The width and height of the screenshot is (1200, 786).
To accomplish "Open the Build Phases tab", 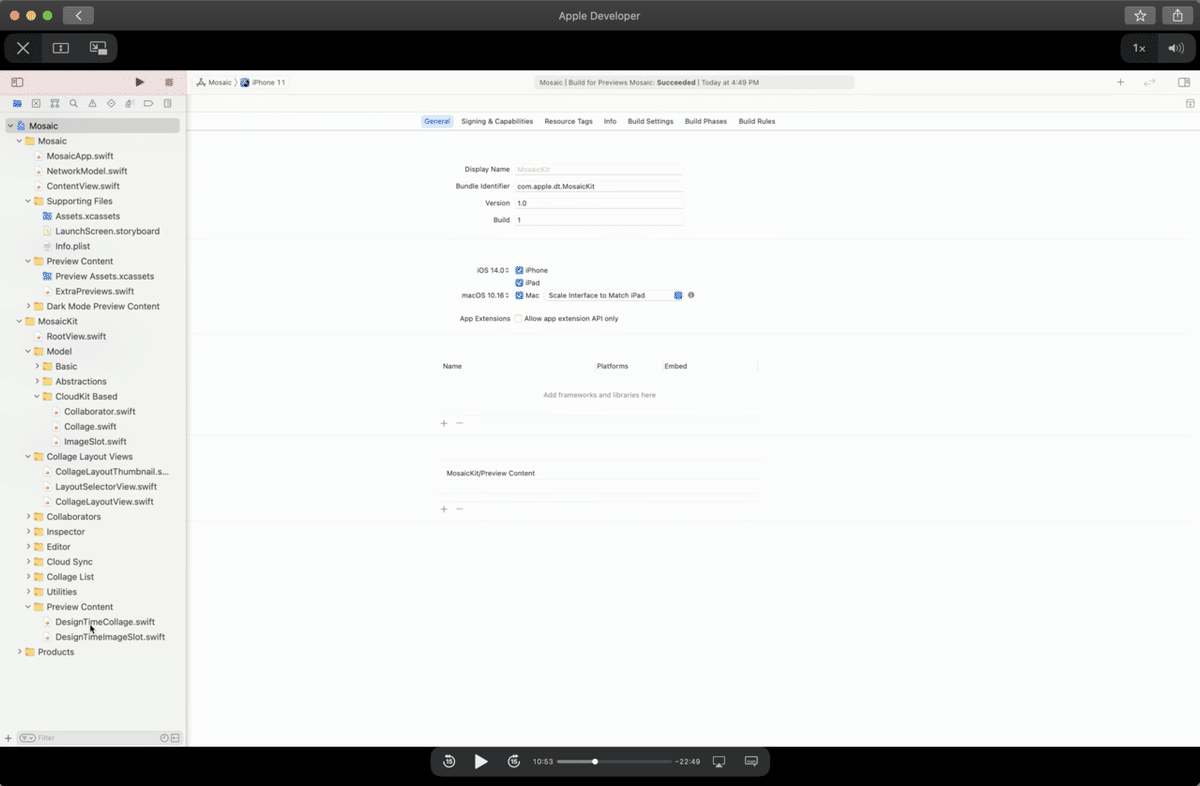I will [706, 121].
